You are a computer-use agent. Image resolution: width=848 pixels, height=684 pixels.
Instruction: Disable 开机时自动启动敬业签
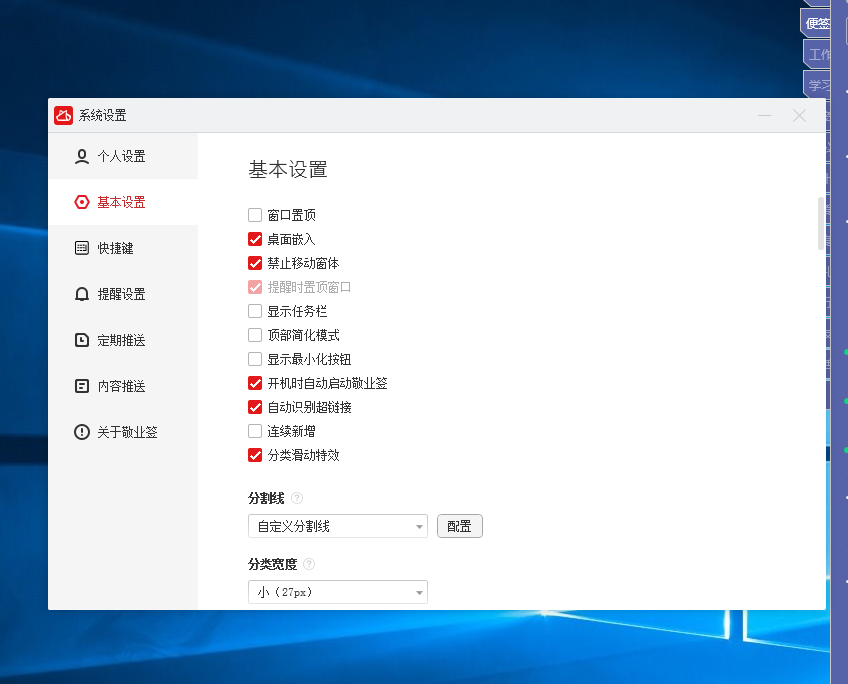pos(255,383)
